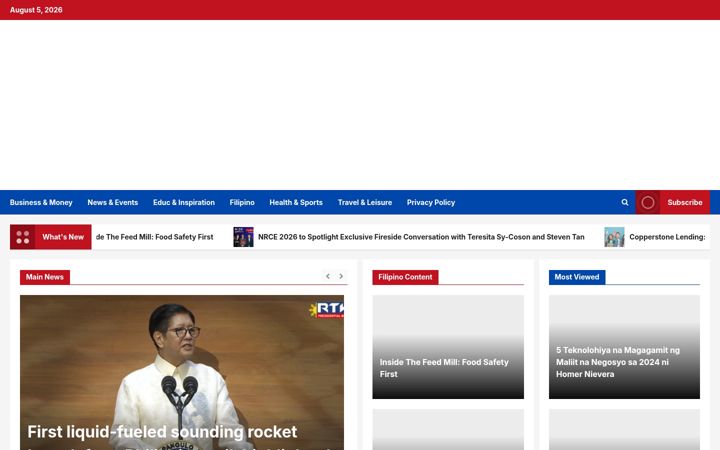Screen dimensions: 720x450
Task: Open the News & Events menu
Action: coord(112,202)
